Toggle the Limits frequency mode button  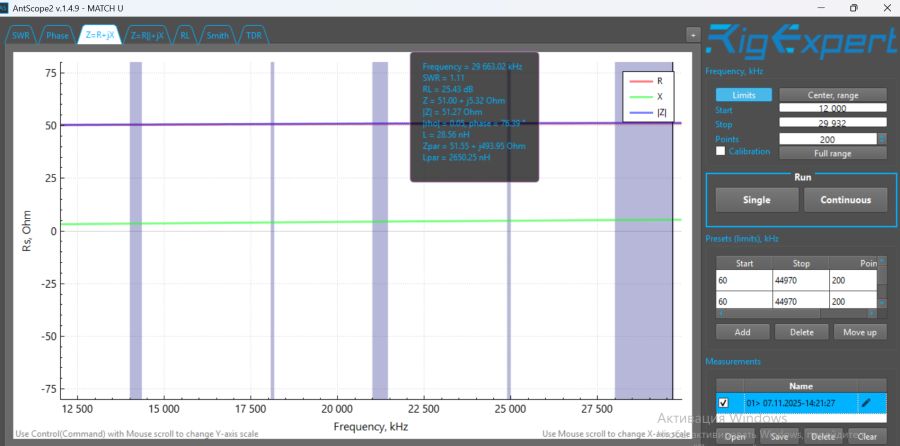(743, 95)
